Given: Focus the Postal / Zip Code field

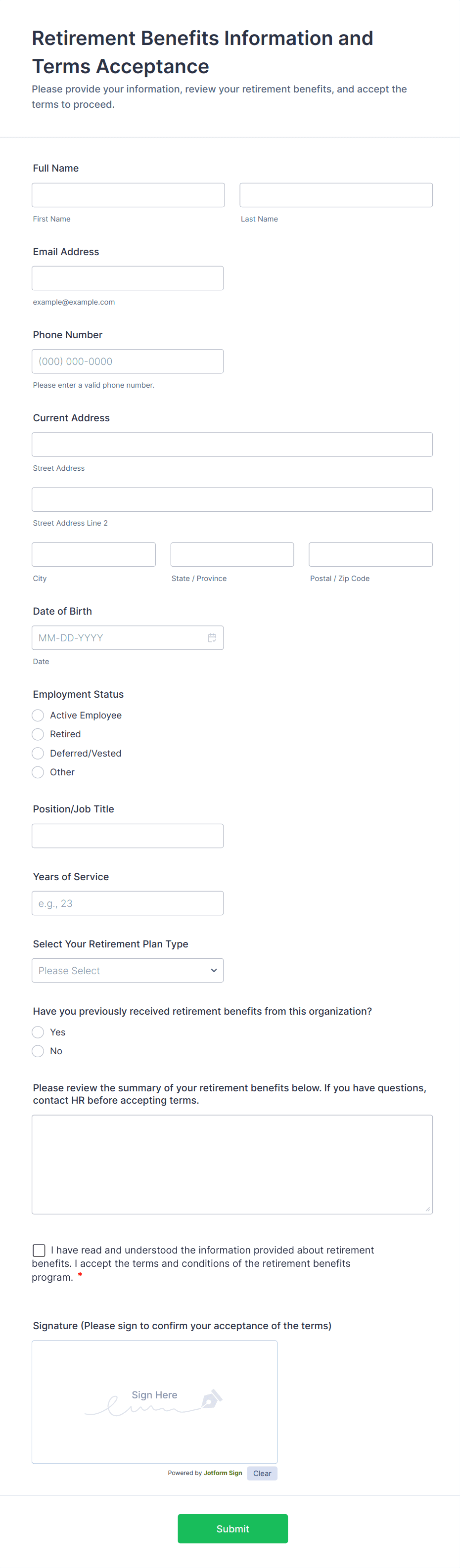Looking at the screenshot, I should tap(370, 554).
